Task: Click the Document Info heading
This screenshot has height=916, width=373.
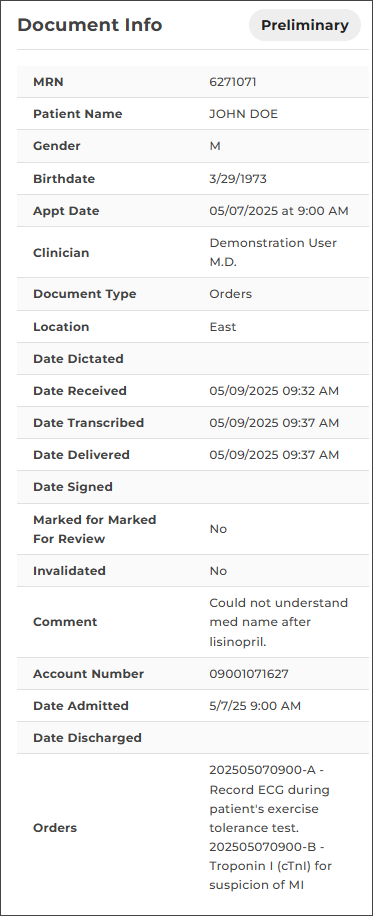Action: coord(89,25)
